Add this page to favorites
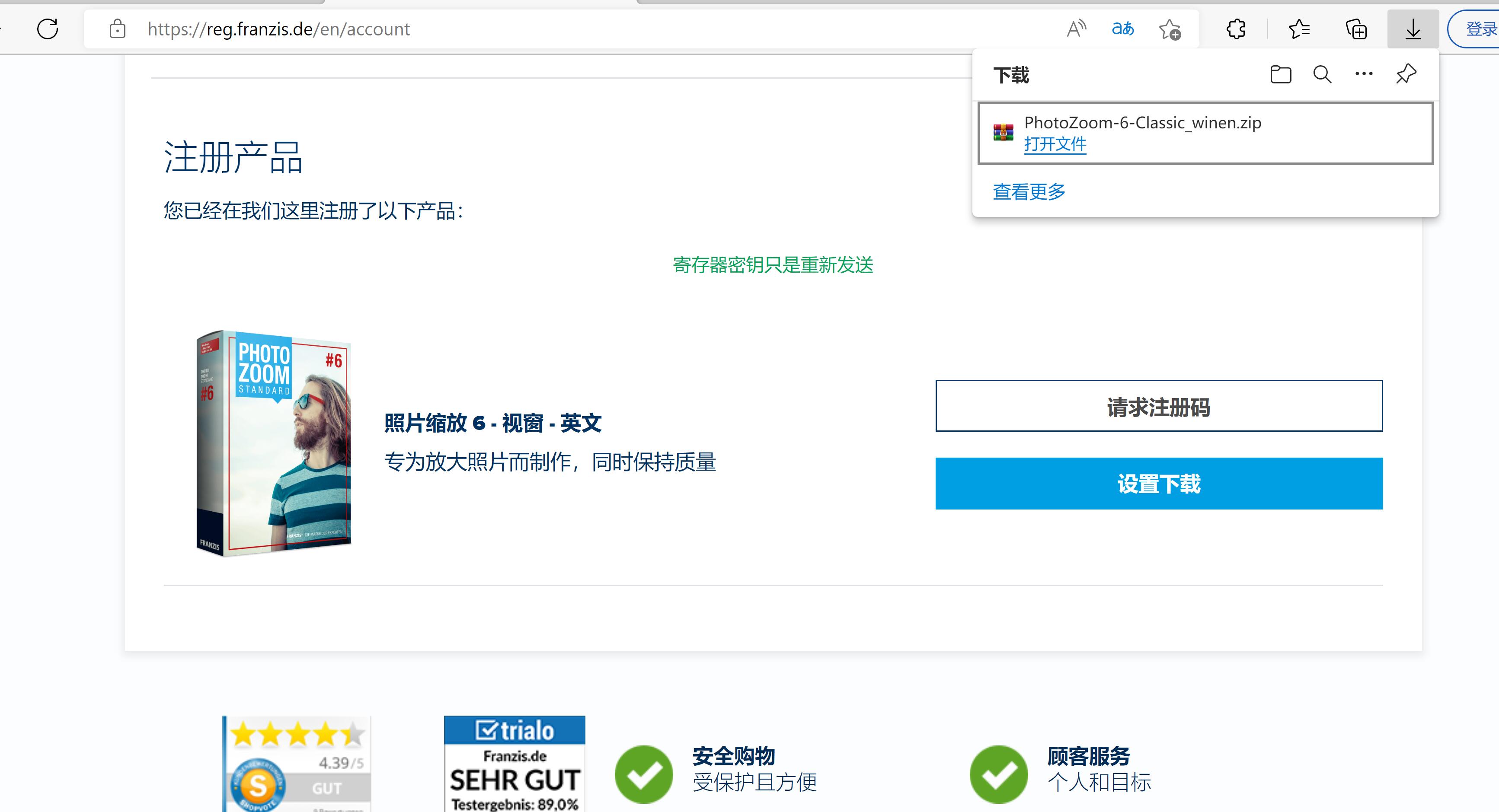Screen dimensions: 1499x812 [1170, 29]
